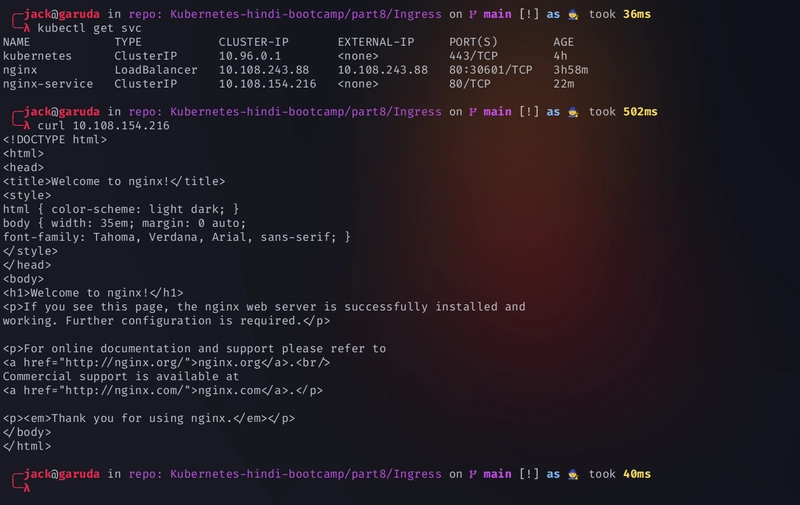800x505 pixels.
Task: Click the '443/TCP' port value
Action: coord(473,56)
